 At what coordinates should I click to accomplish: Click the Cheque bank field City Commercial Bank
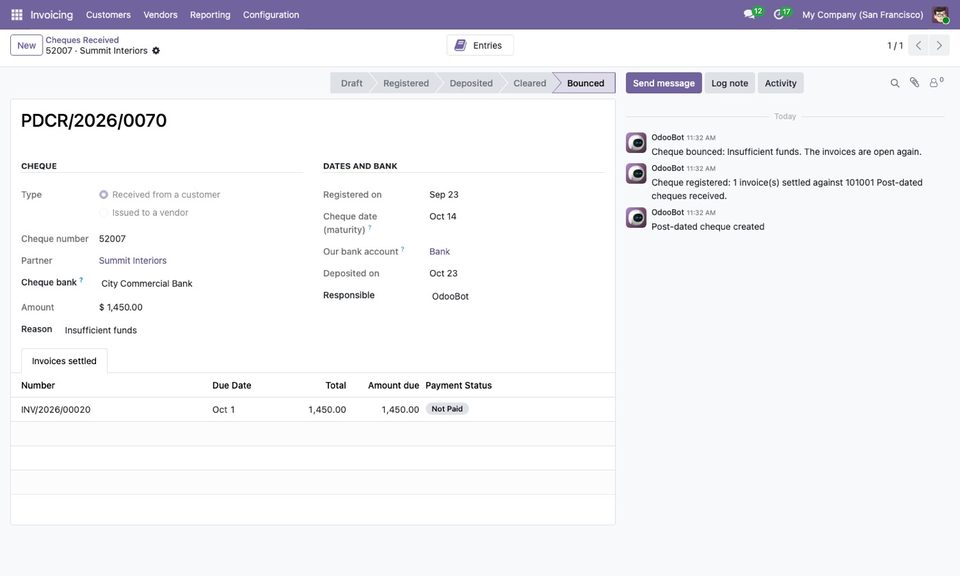coord(201,283)
